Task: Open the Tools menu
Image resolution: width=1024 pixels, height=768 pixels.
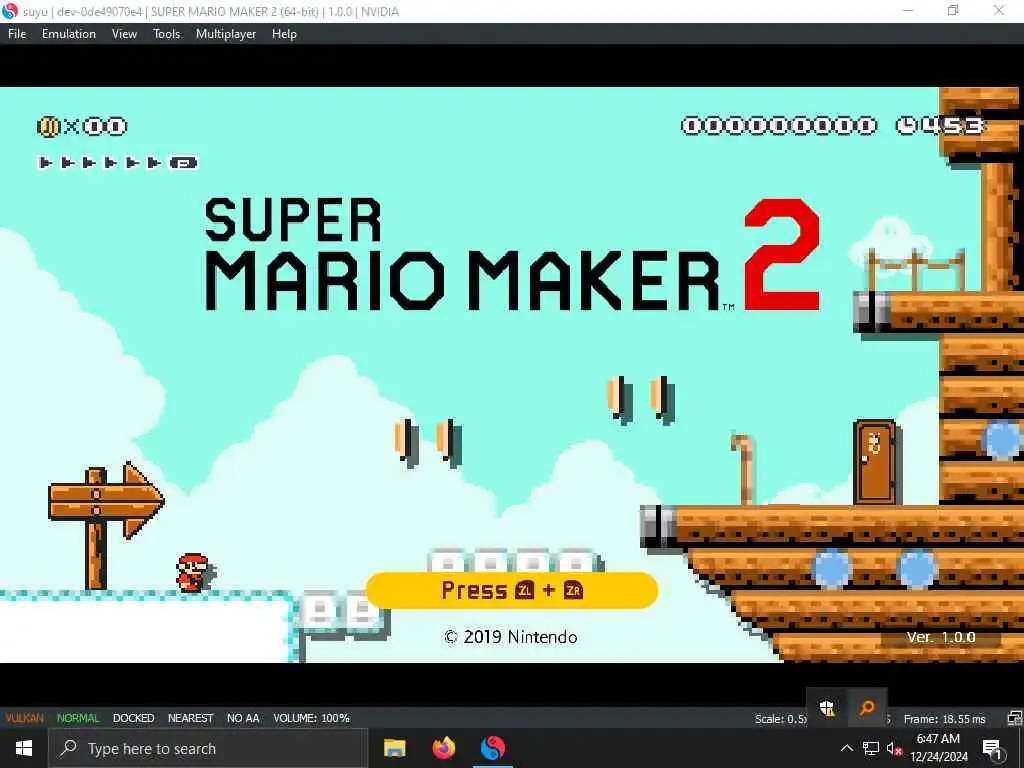Action: point(167,34)
